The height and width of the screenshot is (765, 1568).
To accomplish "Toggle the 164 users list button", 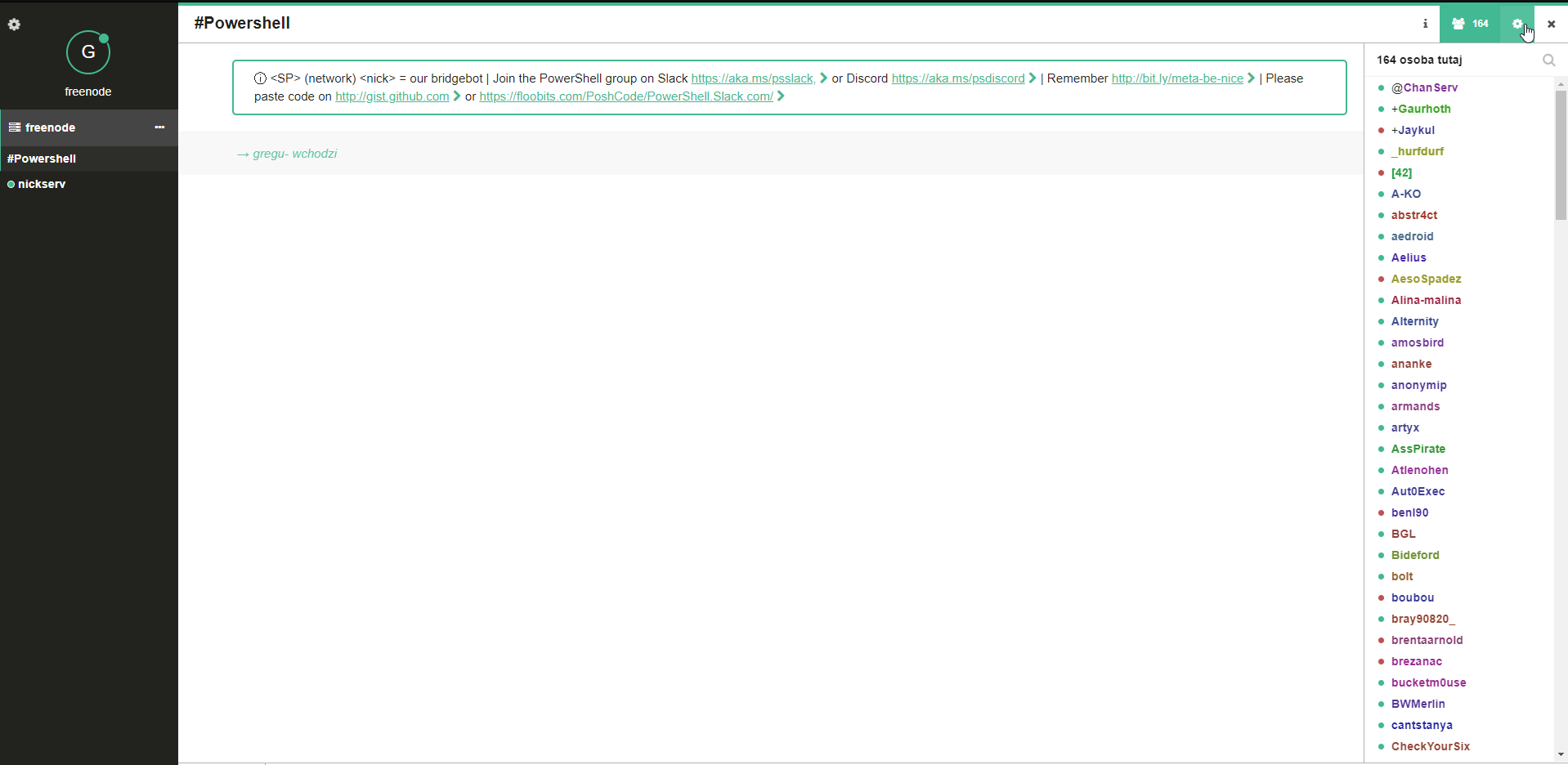I will [x=1470, y=24].
